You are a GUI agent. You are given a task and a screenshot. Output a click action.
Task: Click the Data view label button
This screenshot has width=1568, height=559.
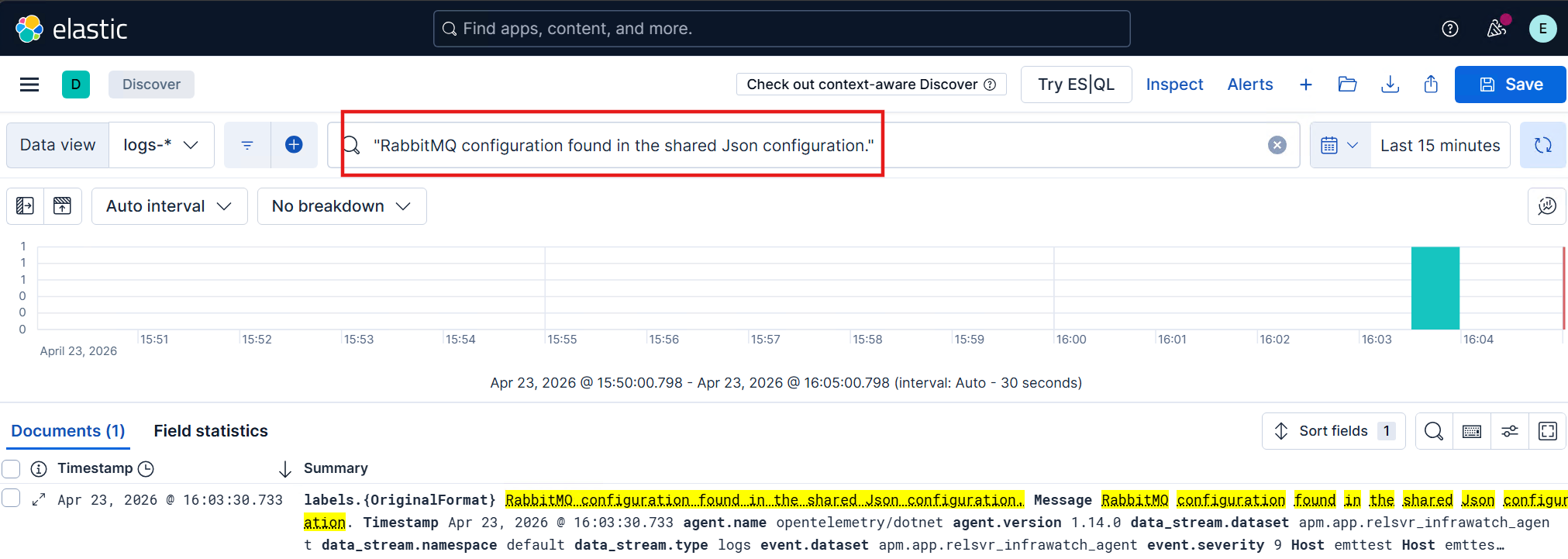pyautogui.click(x=58, y=145)
